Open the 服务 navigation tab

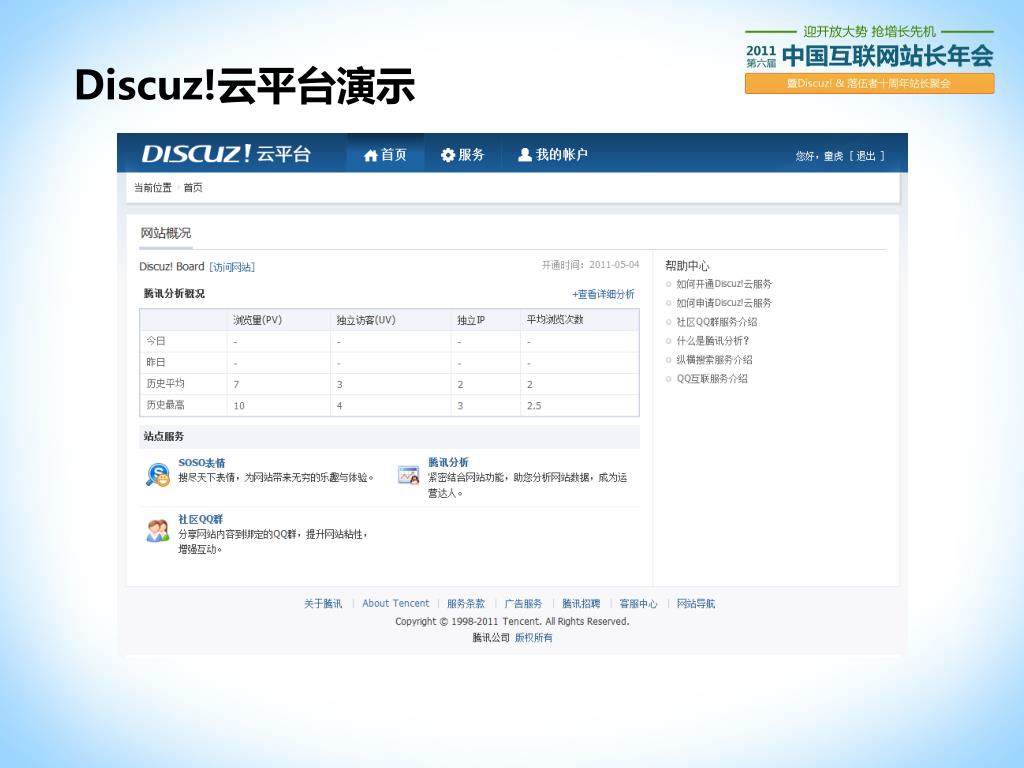pos(462,155)
